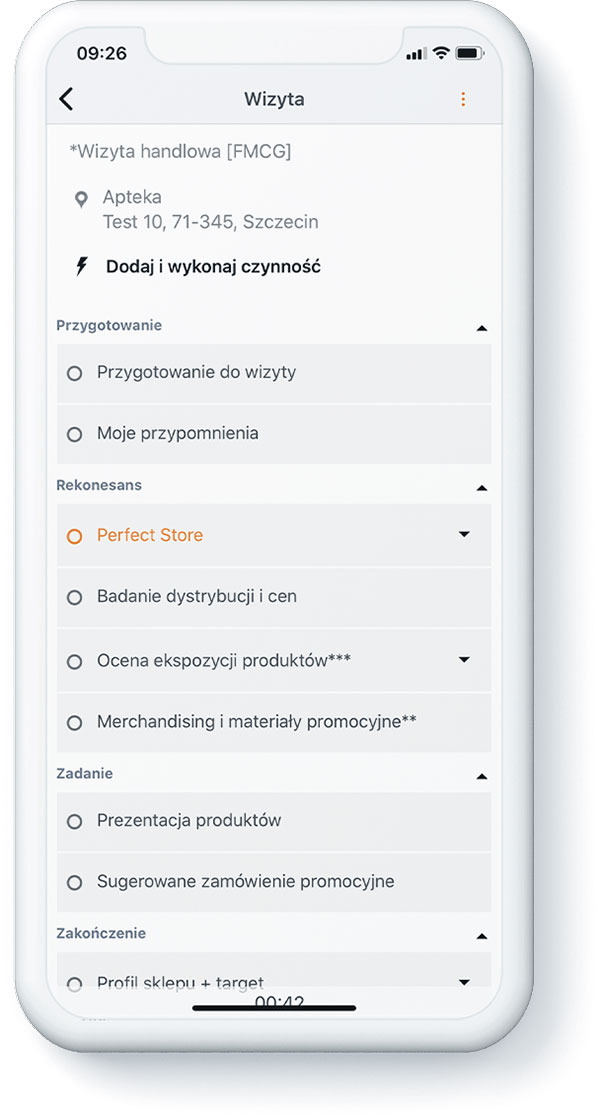
Task: Open the orange three-dot options menu
Action: 463,99
